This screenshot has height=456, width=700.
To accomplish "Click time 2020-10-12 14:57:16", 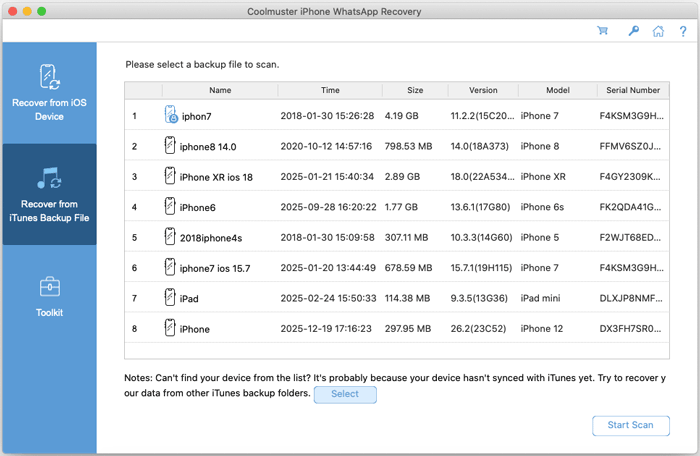I will click(326, 146).
